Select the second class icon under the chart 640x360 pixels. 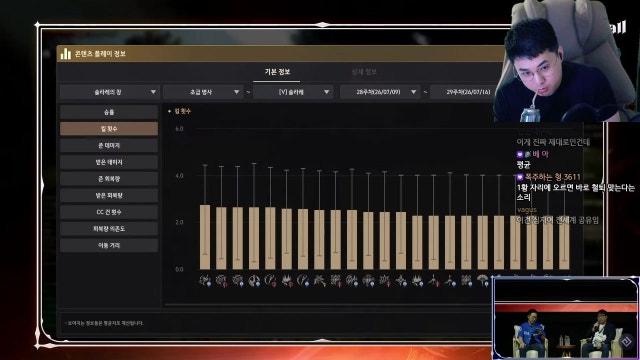(x=221, y=280)
